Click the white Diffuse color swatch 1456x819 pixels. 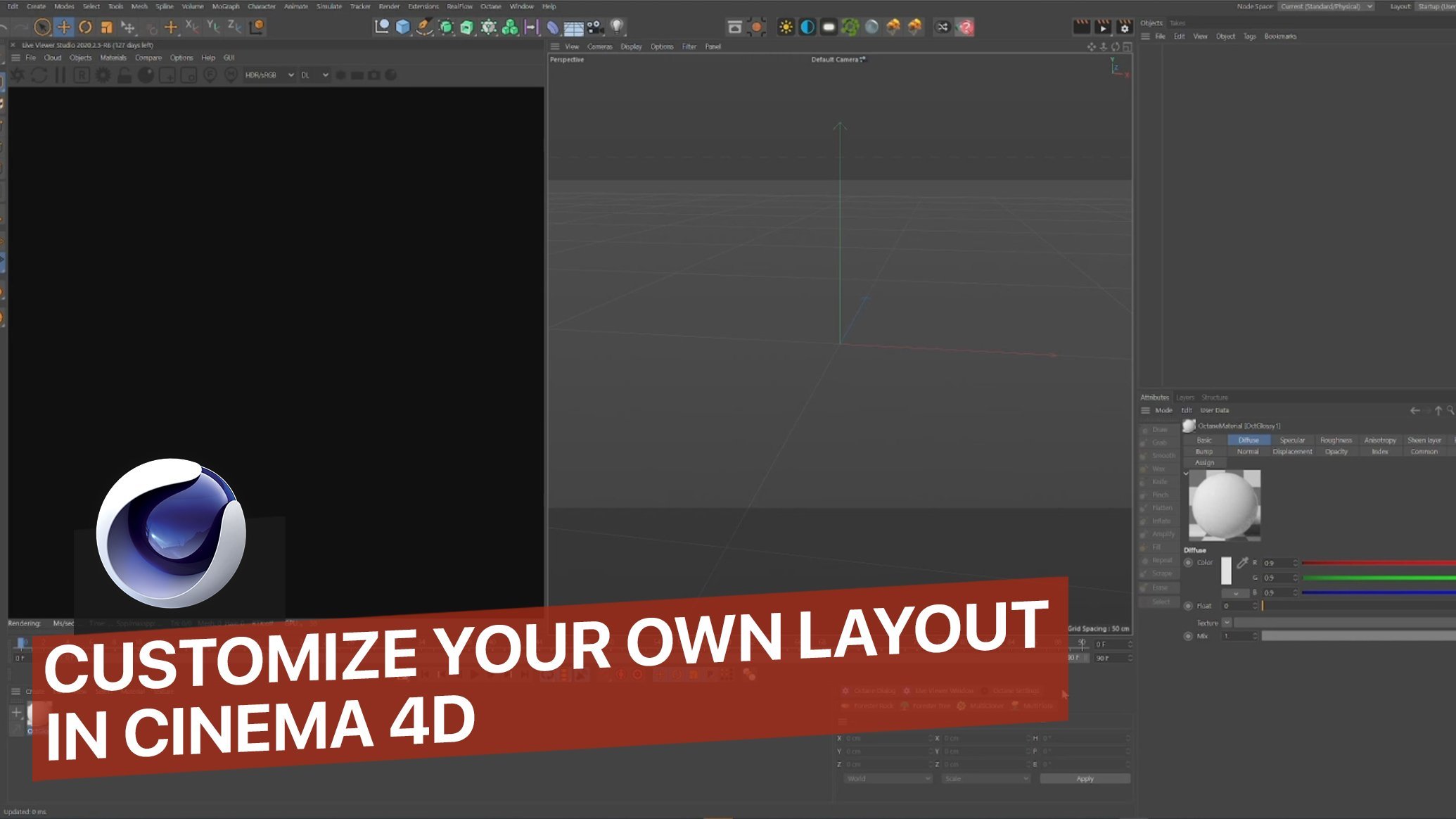[1226, 571]
